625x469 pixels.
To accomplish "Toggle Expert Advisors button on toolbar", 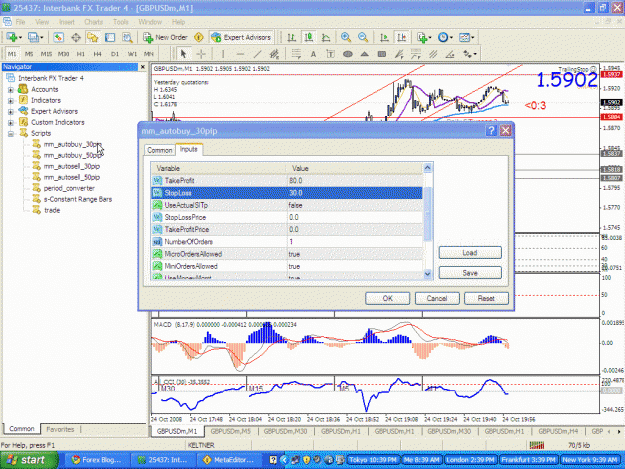I will click(x=242, y=37).
